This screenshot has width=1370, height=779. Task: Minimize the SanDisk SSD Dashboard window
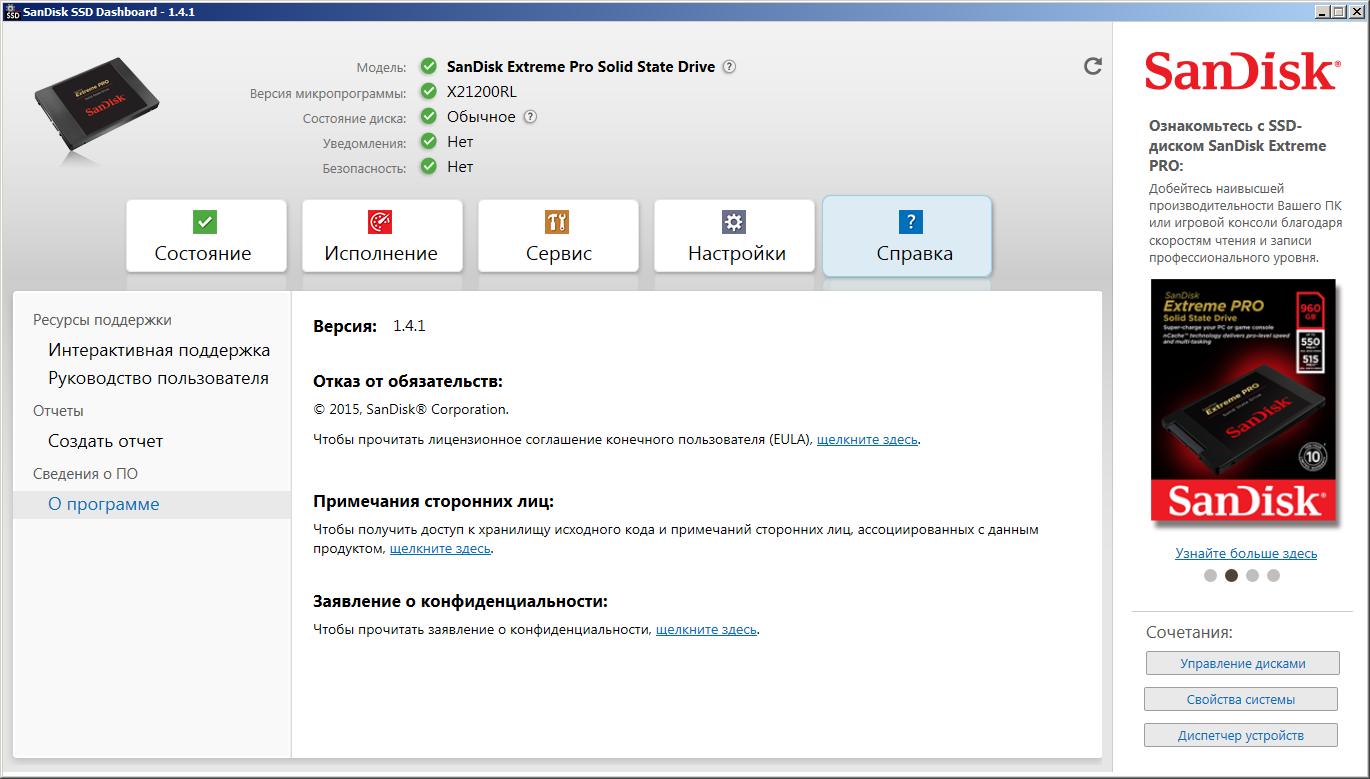1322,11
